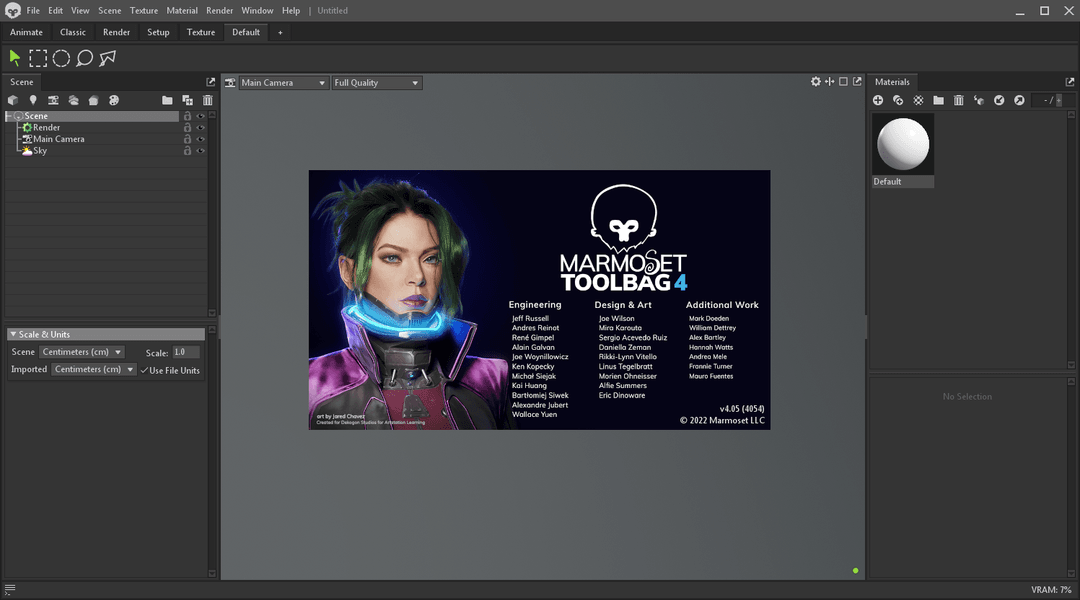Hide the Sky object with eye icon

[201, 151]
